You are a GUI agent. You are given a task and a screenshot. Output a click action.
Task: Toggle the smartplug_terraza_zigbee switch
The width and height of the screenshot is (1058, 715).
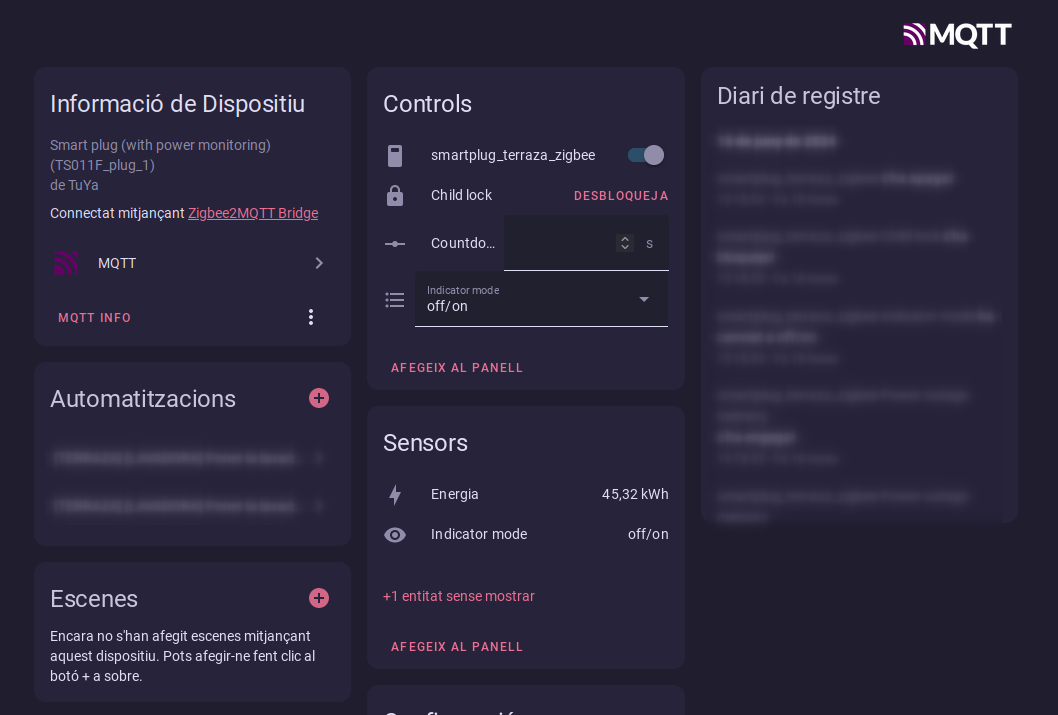[645, 155]
